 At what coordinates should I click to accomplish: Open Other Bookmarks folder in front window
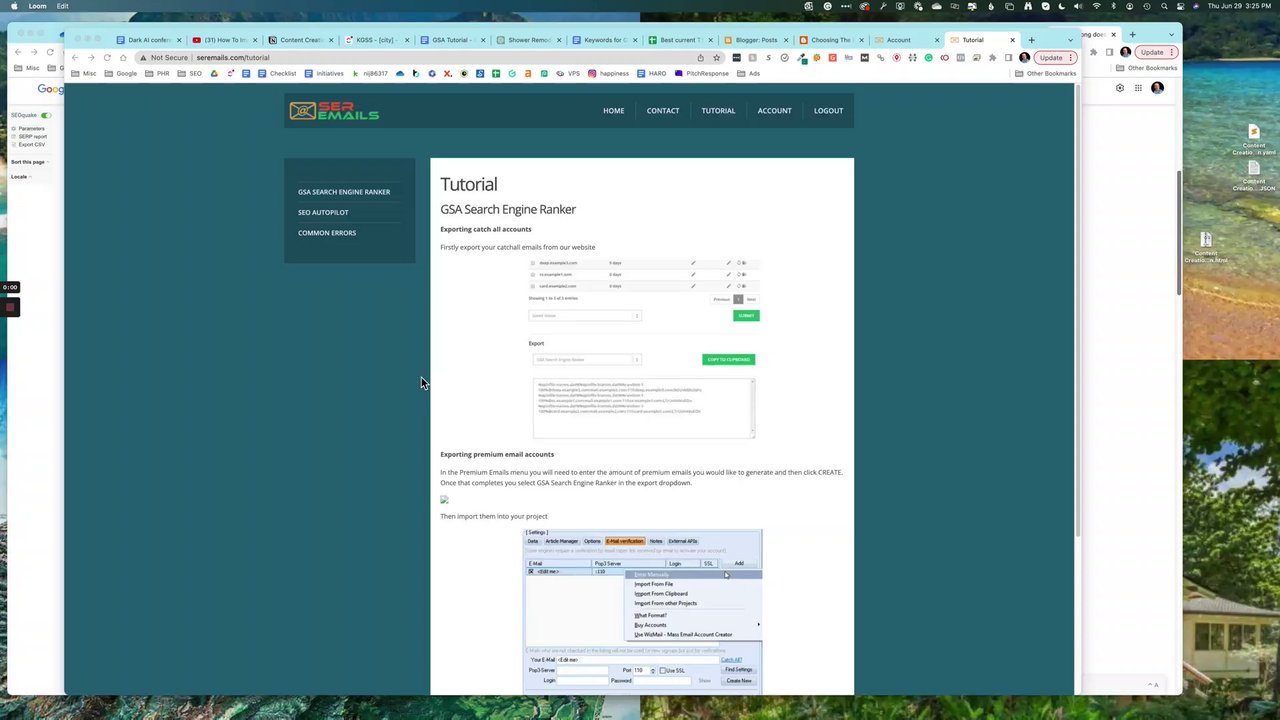pyautogui.click(x=1045, y=73)
